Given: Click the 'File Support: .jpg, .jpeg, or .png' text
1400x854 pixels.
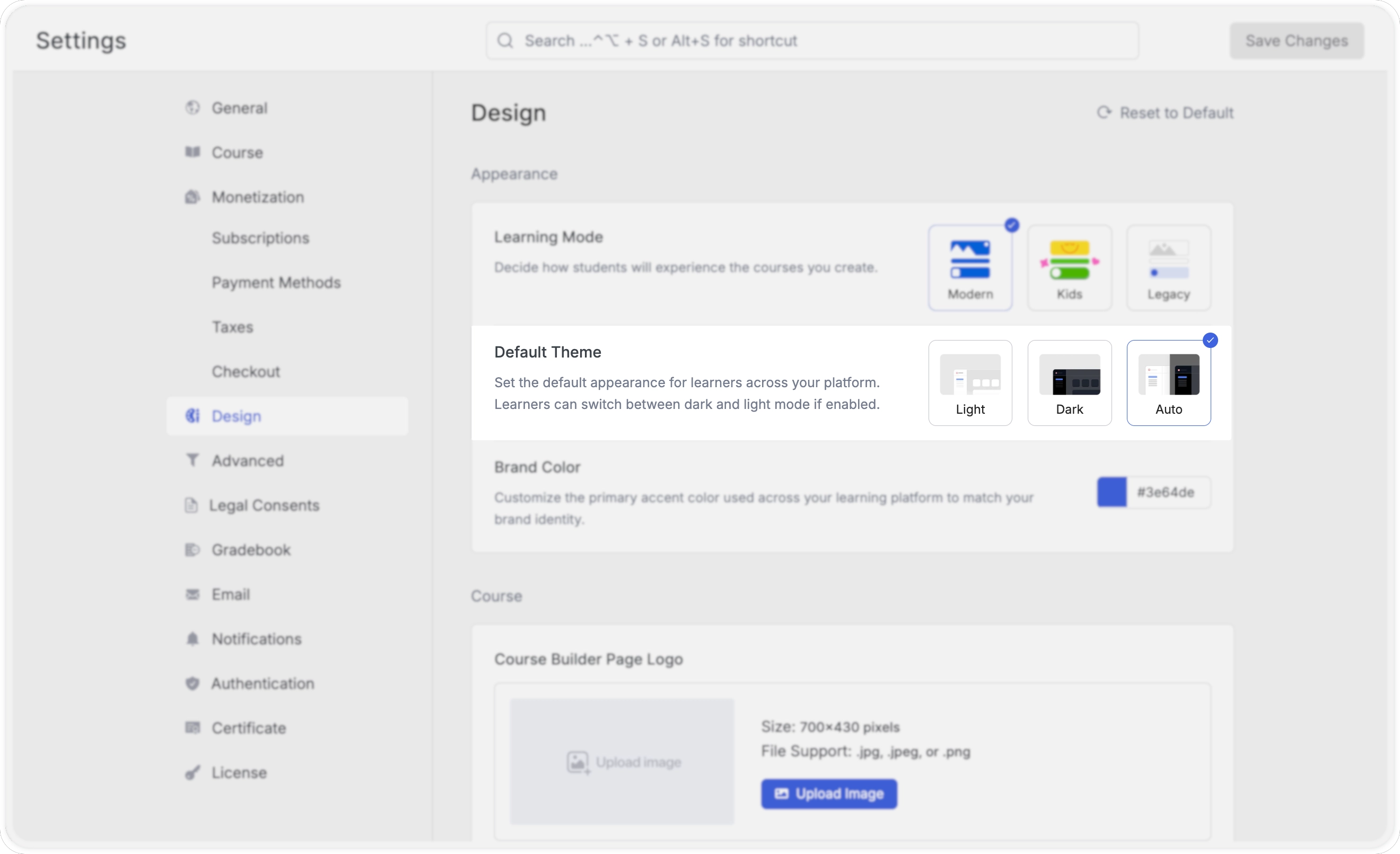Looking at the screenshot, I should point(865,751).
